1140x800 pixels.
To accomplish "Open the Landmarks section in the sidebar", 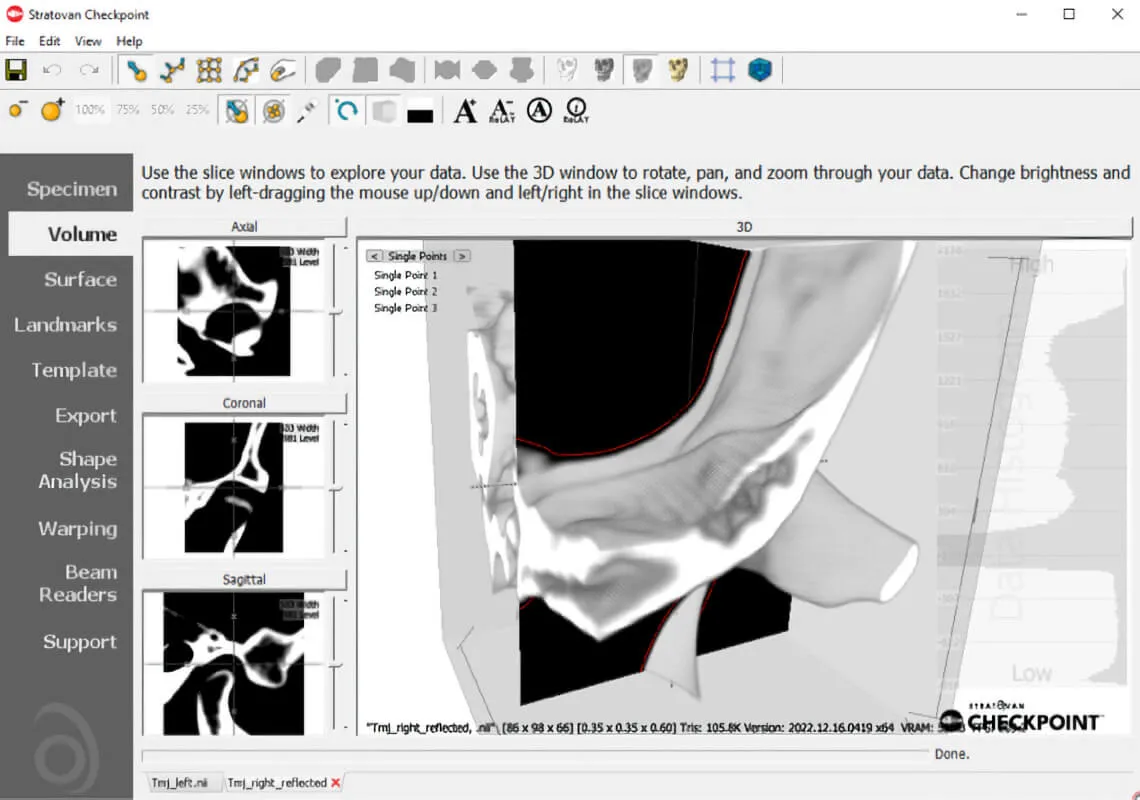I will pyautogui.click(x=66, y=325).
